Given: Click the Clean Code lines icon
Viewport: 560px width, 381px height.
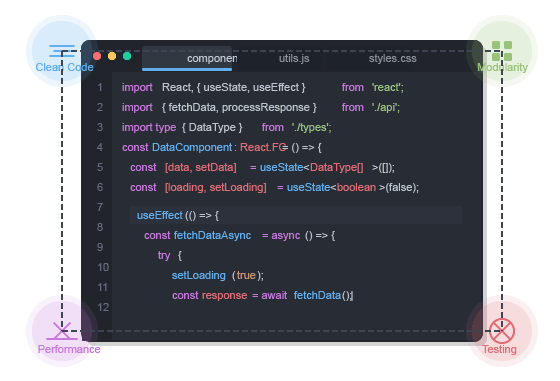Looking at the screenshot, I should 62,51.
